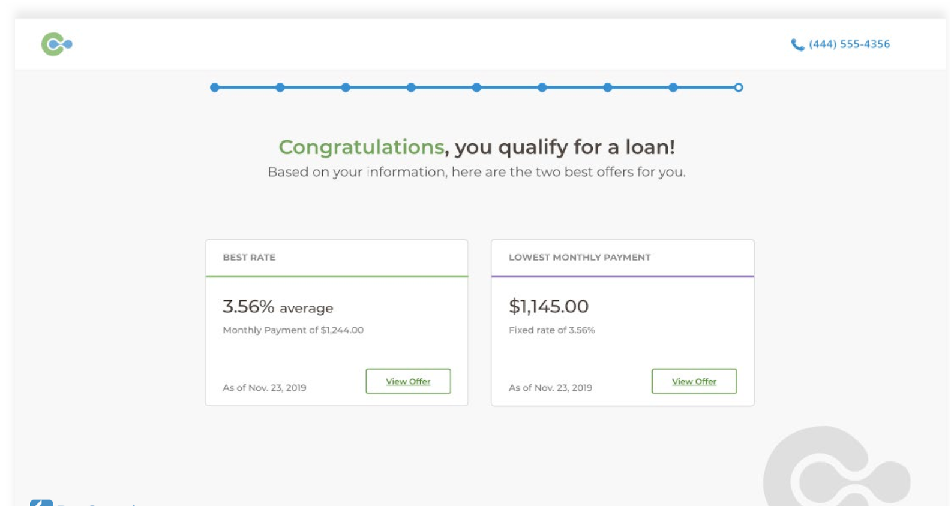Screen dimensions: 950x506
Task: Call the number (444) 555-4356
Action: pyautogui.click(x=849, y=44)
